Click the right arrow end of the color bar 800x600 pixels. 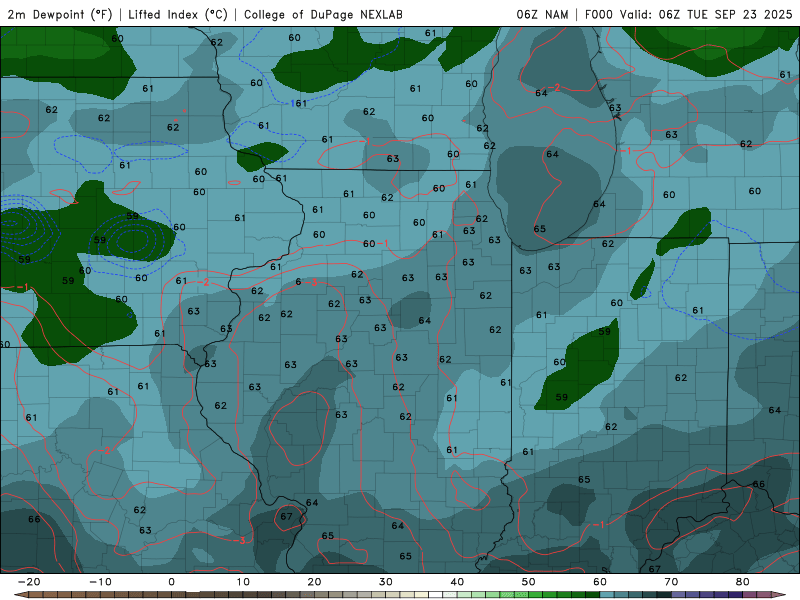tap(779, 595)
